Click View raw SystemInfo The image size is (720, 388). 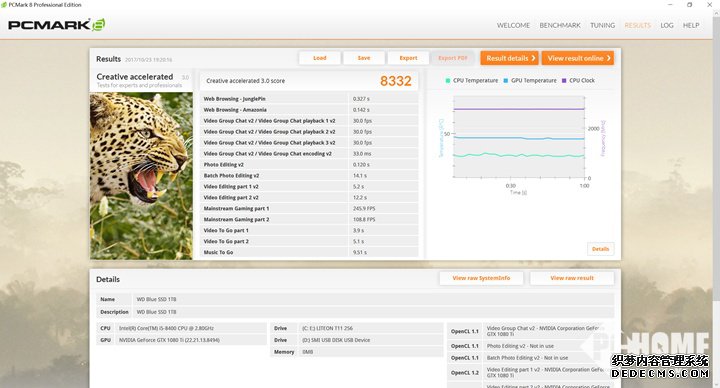click(x=481, y=278)
